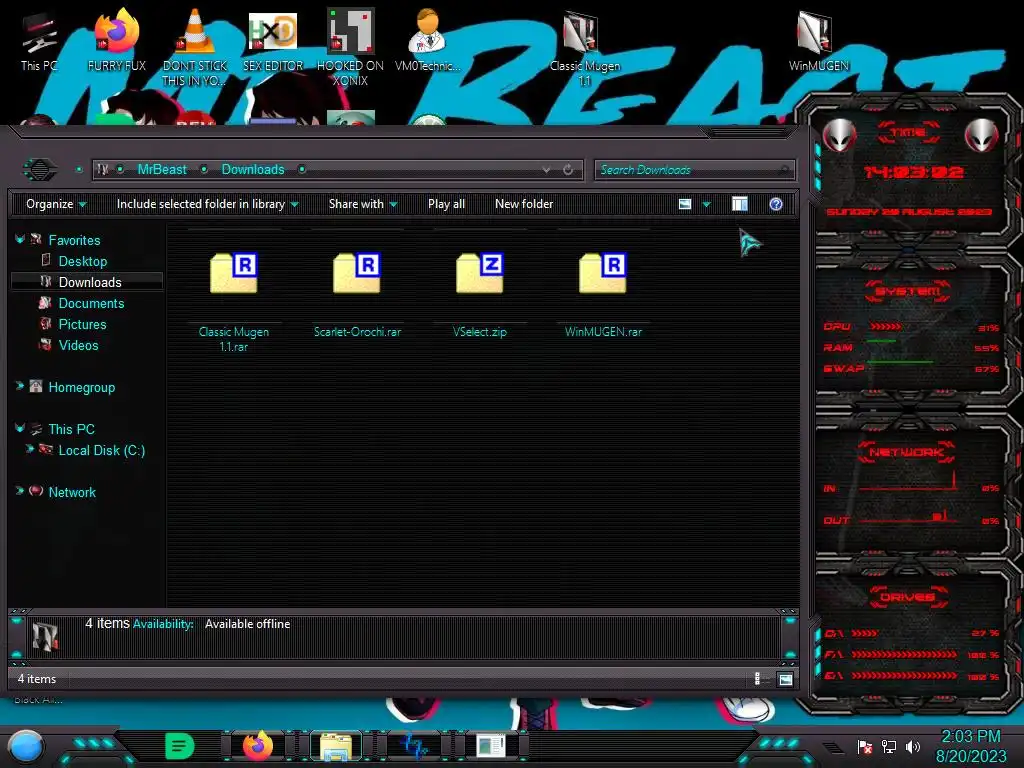Expand the Network tree node
This screenshot has width=1024, height=768.
point(20,490)
